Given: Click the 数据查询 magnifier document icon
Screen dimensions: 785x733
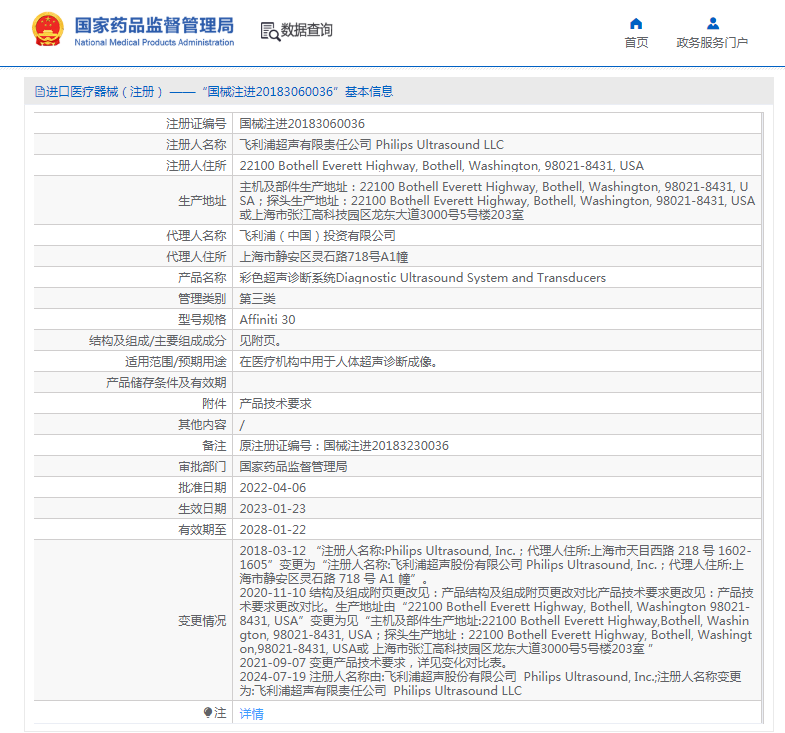Looking at the screenshot, I should pos(269,31).
